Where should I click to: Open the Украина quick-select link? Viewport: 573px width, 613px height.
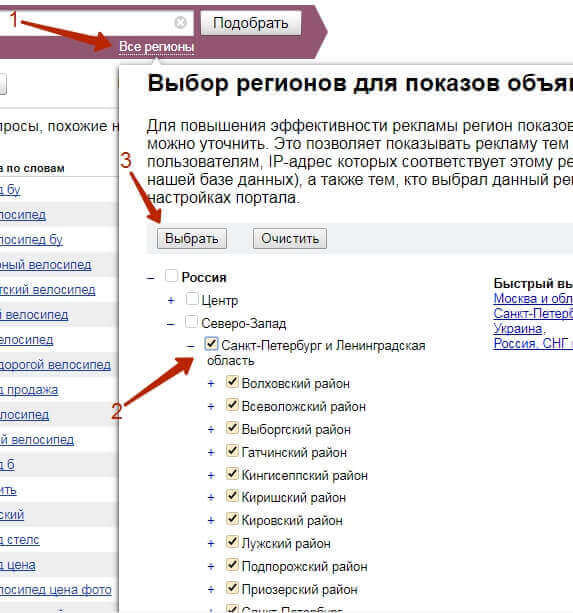(x=518, y=328)
